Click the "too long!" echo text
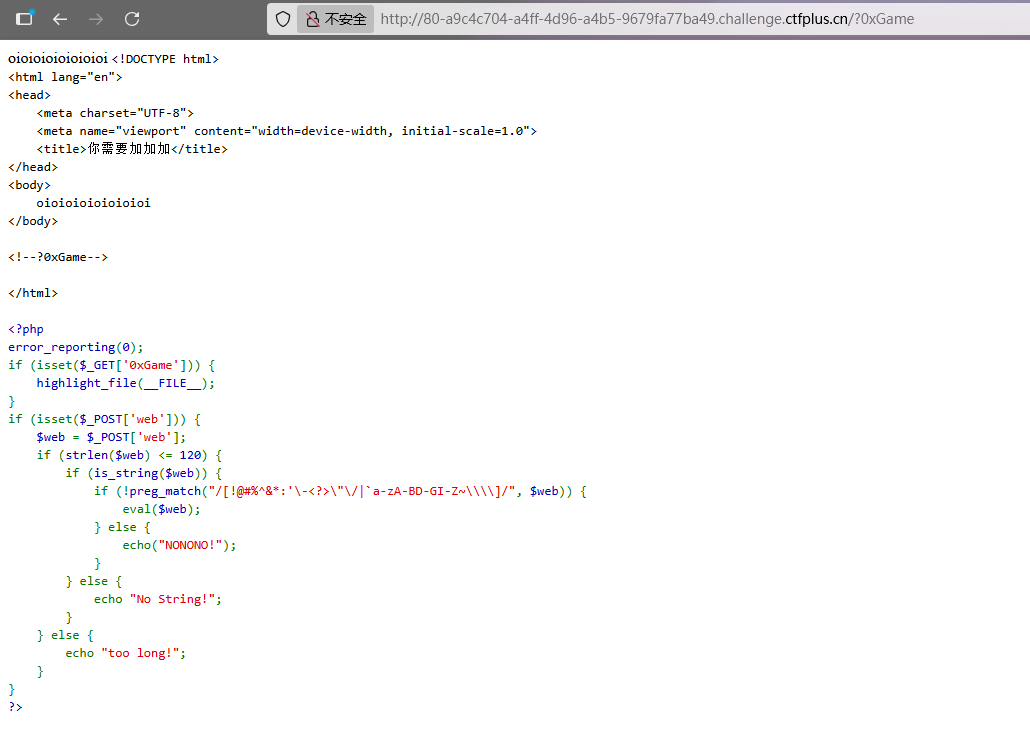The image size is (1030, 744). [142, 653]
